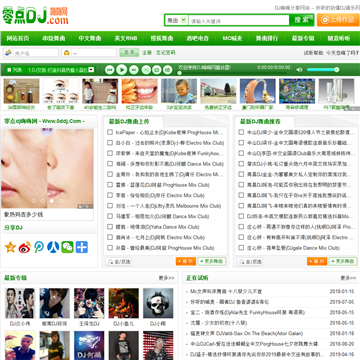This screenshot has width=360, height=360.
Task: Open 舞曲排行 in the navigation bar
Action: click(267, 38)
